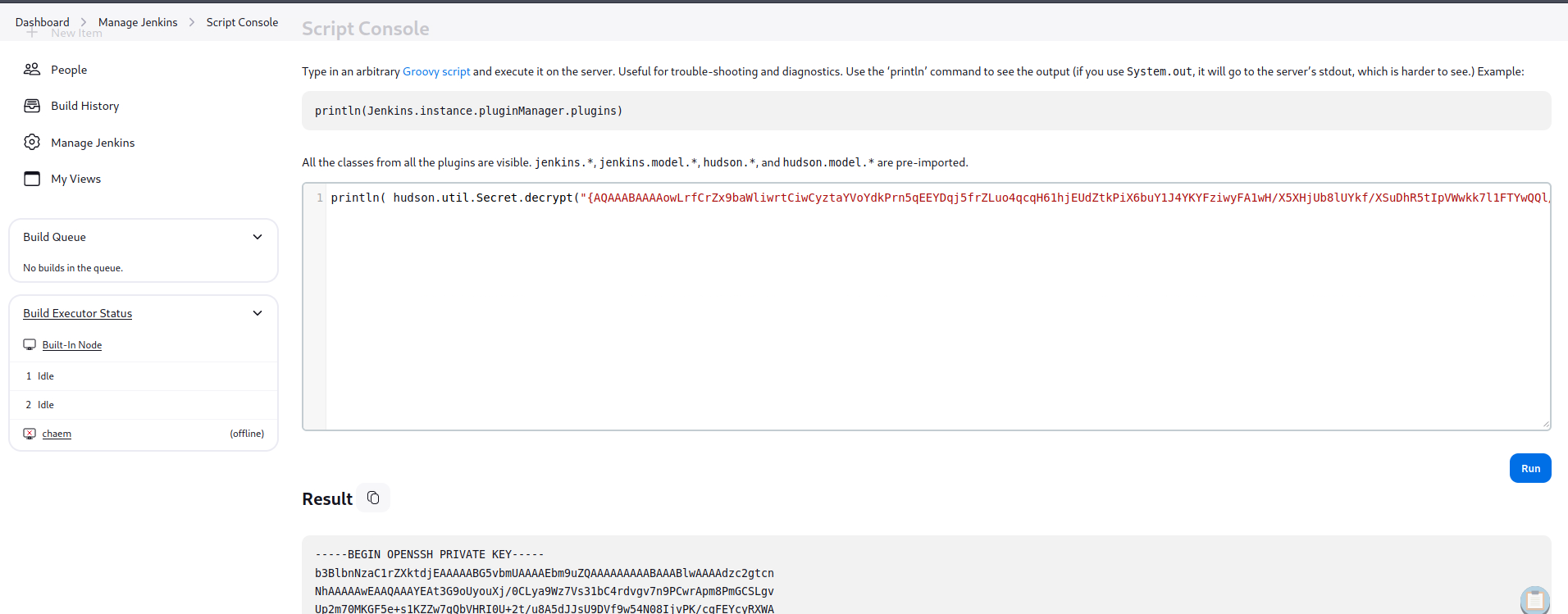Image resolution: width=1568 pixels, height=614 pixels.
Task: Open the Built-In Node link
Action: point(72,345)
